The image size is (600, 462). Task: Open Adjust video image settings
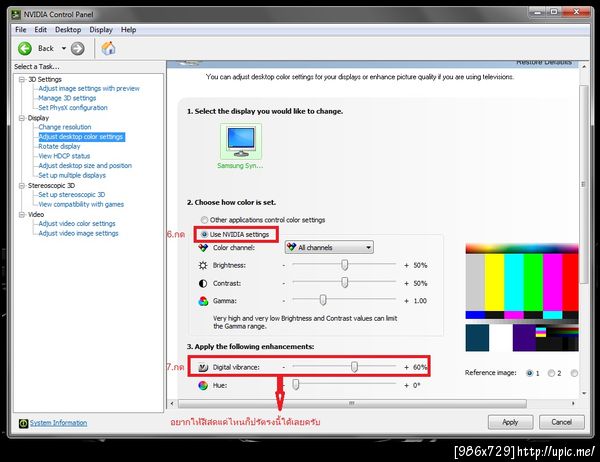[x=78, y=233]
